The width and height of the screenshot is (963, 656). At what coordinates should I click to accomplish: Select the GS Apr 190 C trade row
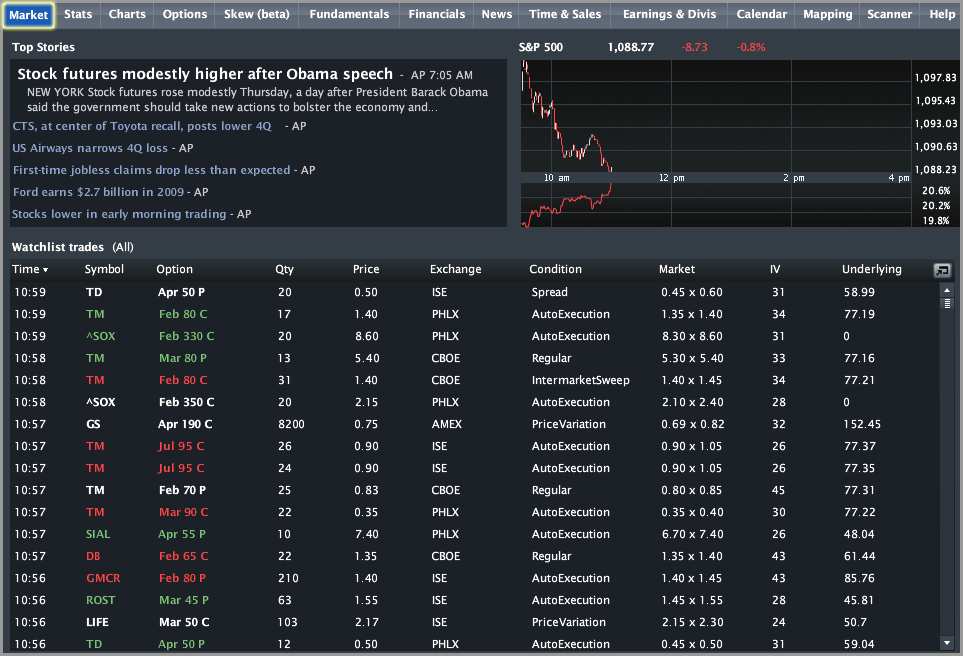pyautogui.click(x=474, y=424)
